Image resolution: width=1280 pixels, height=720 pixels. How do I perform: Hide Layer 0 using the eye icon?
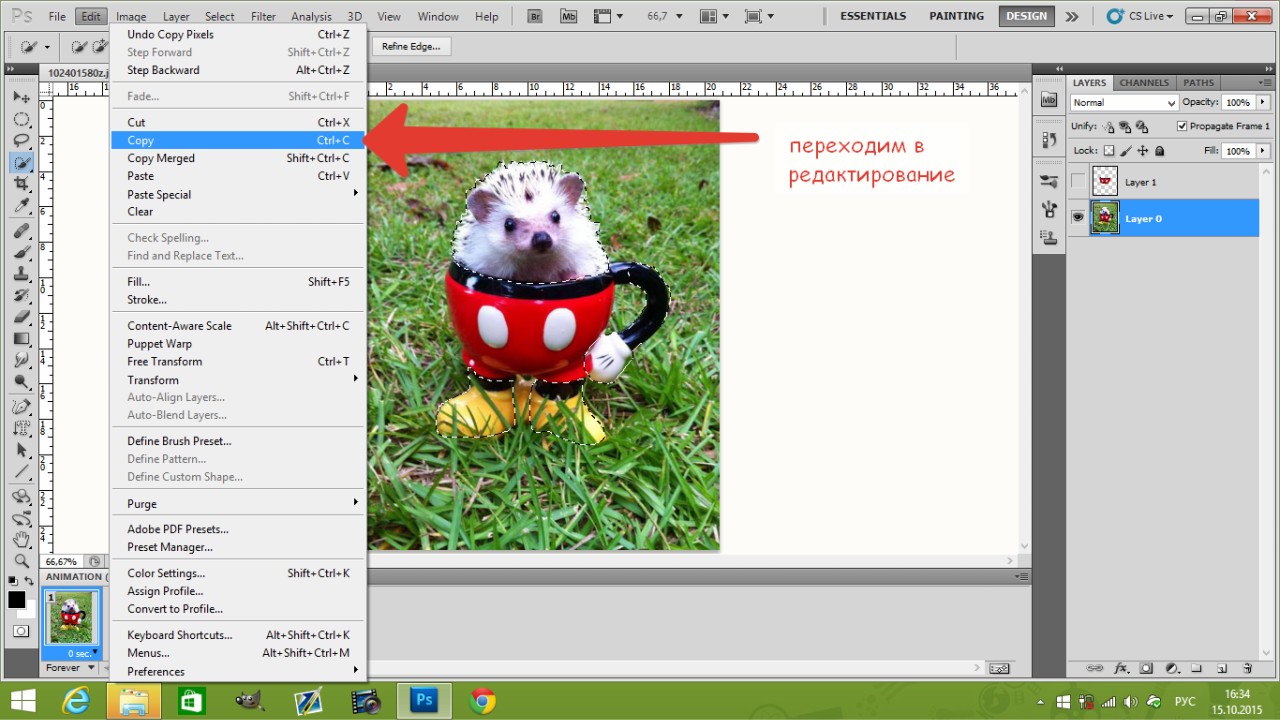pos(1078,218)
